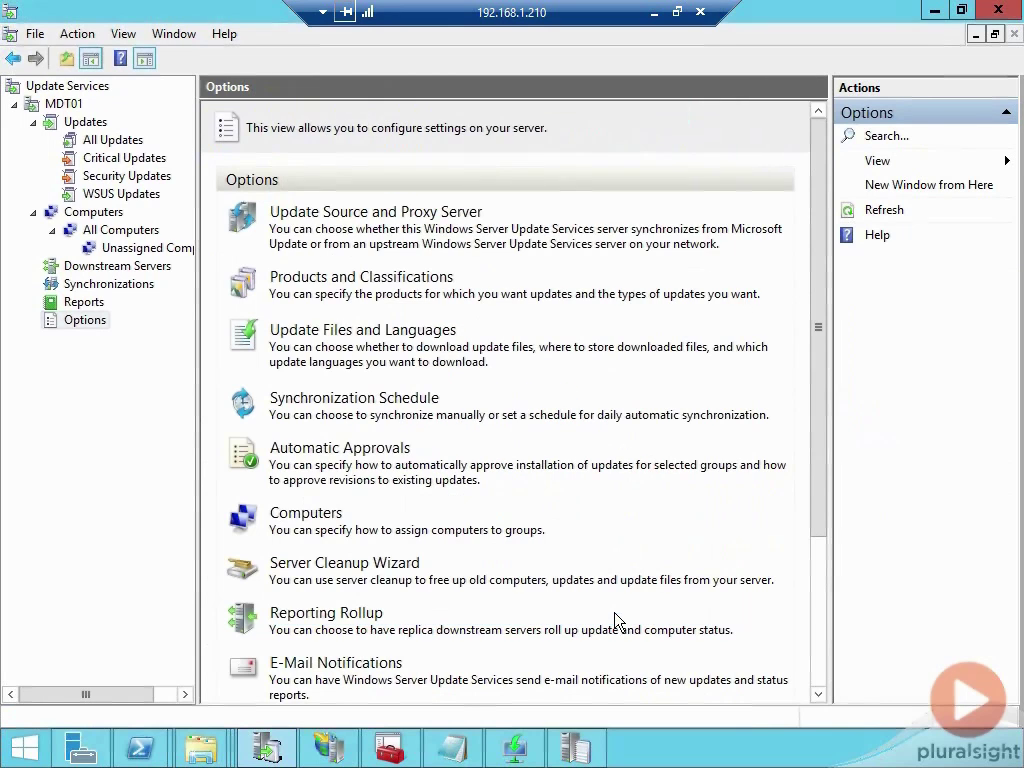
Task: Open PowerShell from the taskbar
Action: (140, 748)
